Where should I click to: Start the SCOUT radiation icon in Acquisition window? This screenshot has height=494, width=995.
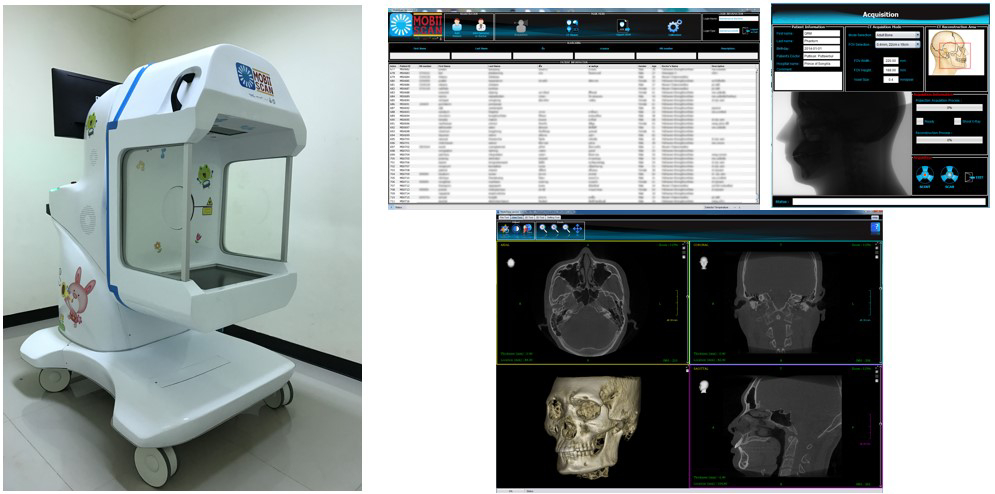tap(925, 176)
